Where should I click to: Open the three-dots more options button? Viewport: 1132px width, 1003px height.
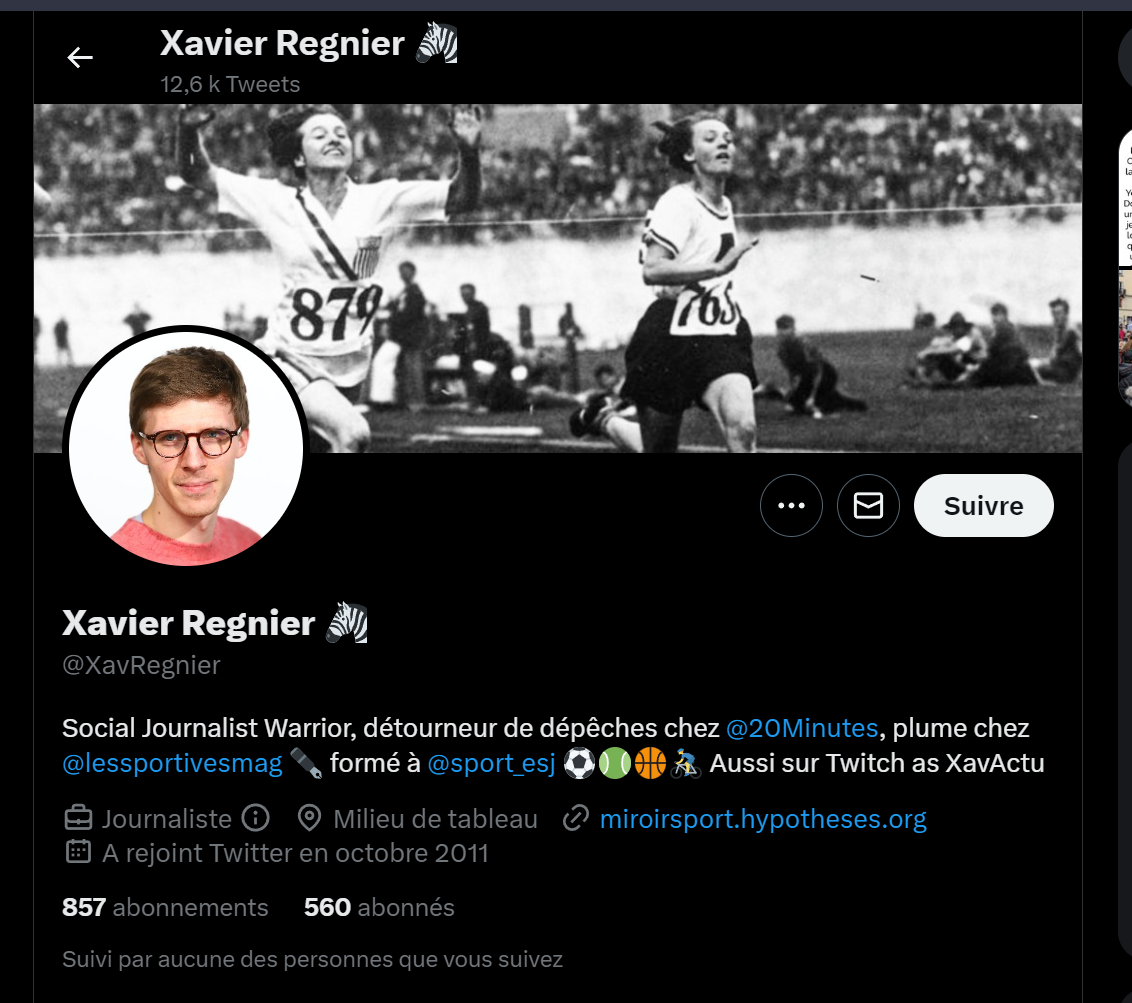[791, 505]
